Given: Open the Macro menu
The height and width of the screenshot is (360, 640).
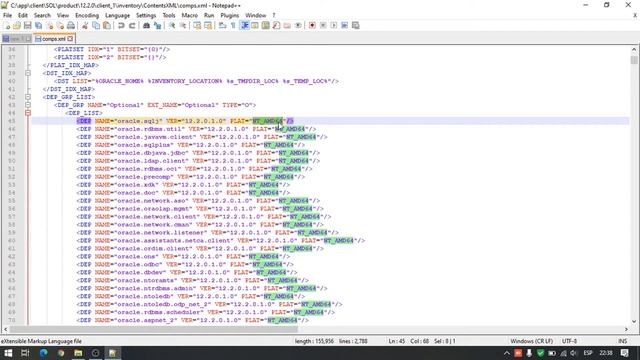Looking at the screenshot, I should point(189,15).
